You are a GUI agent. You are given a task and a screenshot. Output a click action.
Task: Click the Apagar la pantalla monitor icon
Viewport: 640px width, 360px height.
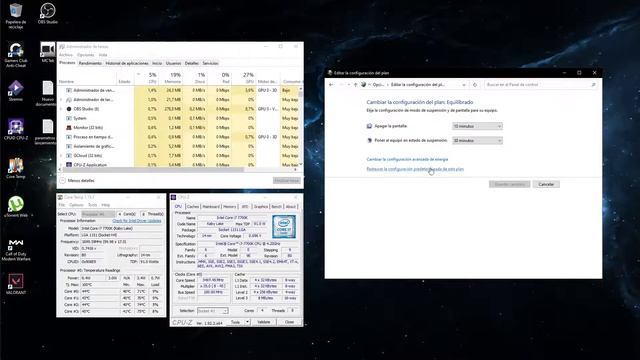point(369,126)
